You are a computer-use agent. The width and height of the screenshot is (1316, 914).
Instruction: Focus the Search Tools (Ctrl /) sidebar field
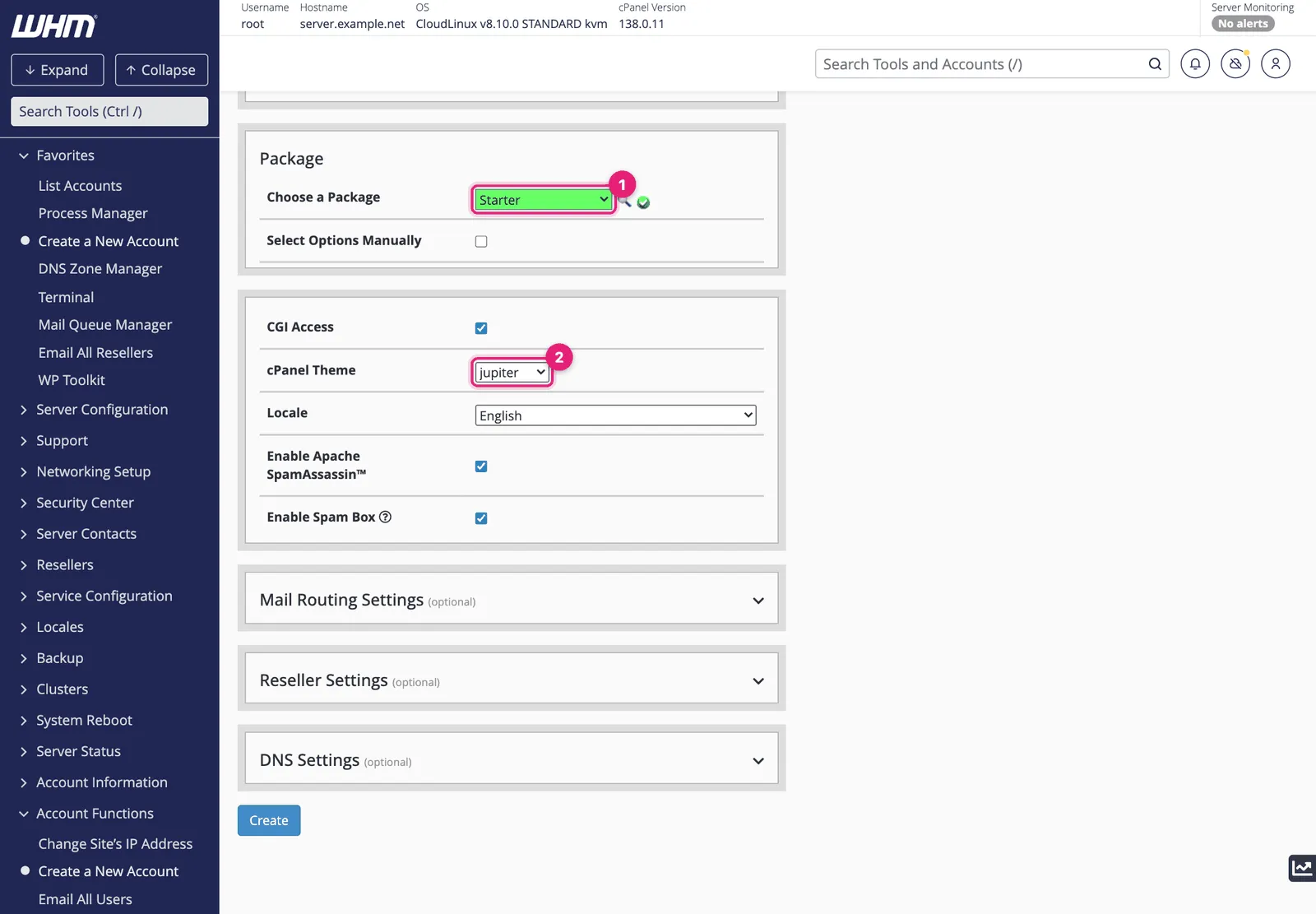(109, 112)
